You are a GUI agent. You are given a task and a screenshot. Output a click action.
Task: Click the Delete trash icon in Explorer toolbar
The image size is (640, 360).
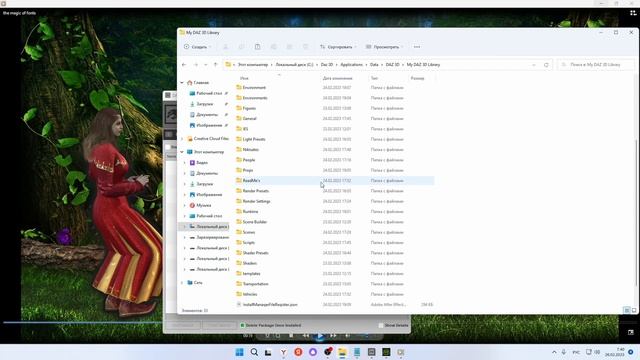pos(305,47)
